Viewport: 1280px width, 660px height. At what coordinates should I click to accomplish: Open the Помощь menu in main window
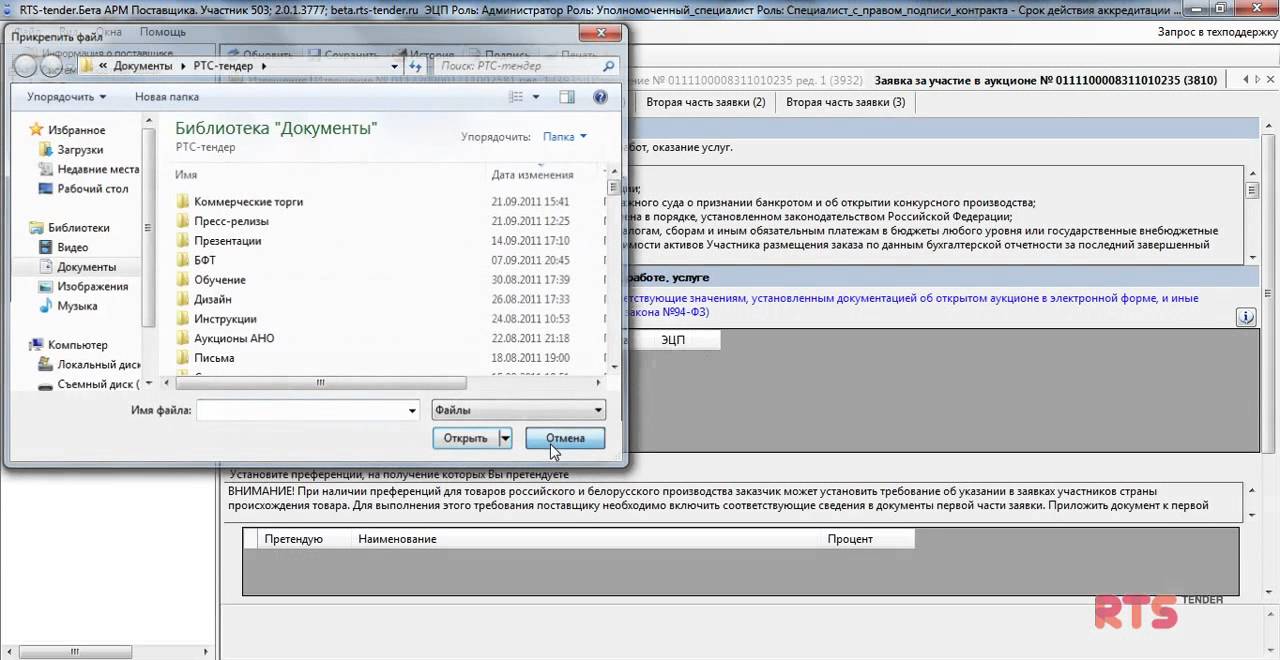[163, 32]
